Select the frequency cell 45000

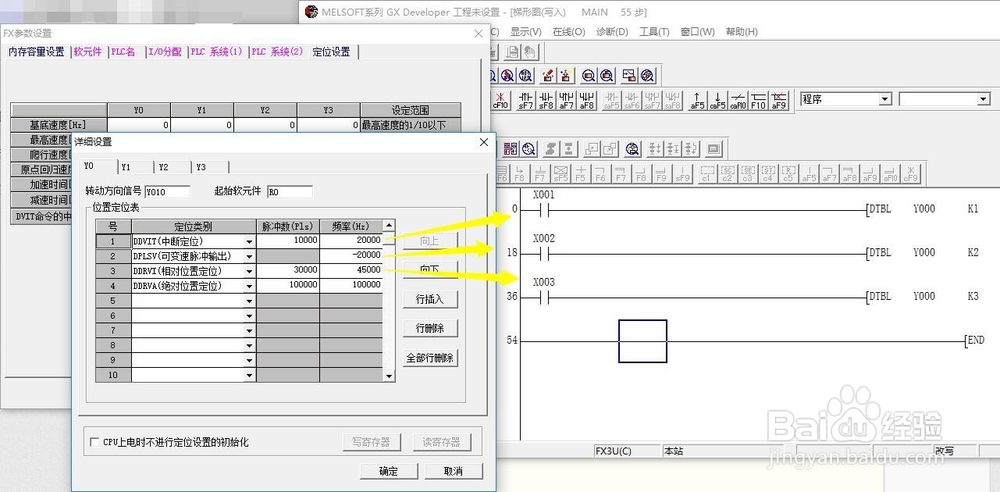tap(351, 270)
